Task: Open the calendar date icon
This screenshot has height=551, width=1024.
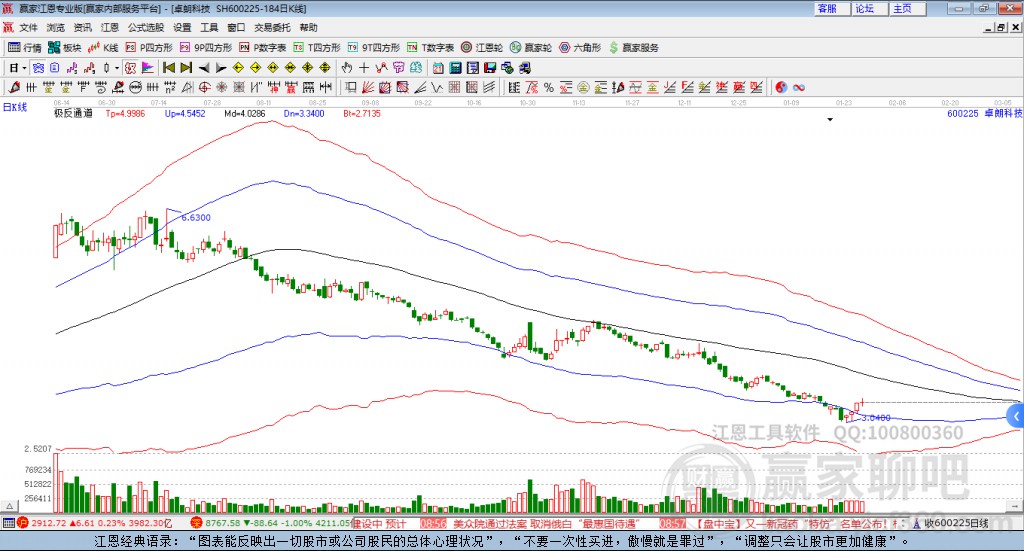Action: (x=438, y=68)
